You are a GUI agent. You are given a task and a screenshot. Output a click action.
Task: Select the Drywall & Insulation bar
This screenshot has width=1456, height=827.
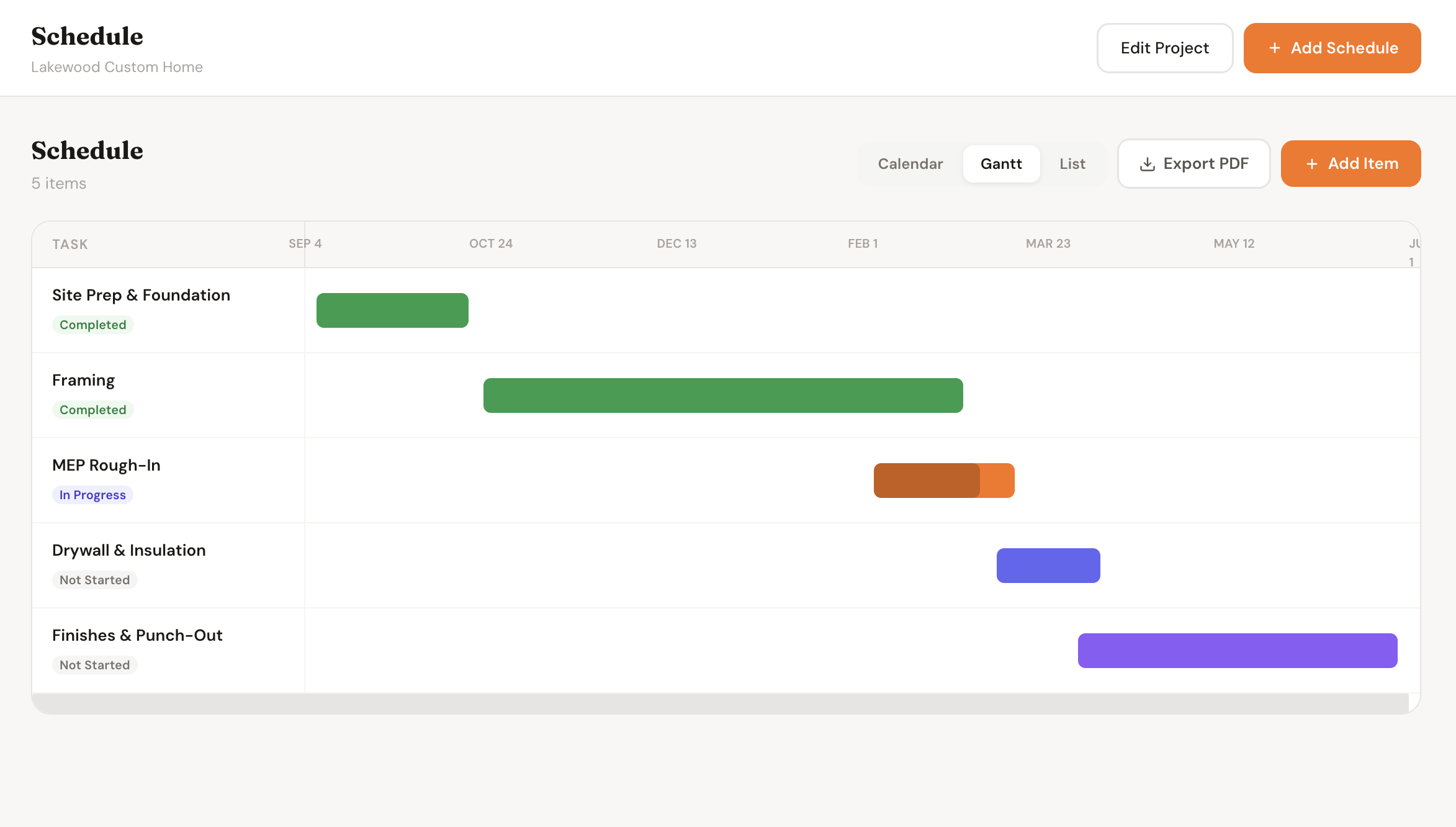[1048, 565]
